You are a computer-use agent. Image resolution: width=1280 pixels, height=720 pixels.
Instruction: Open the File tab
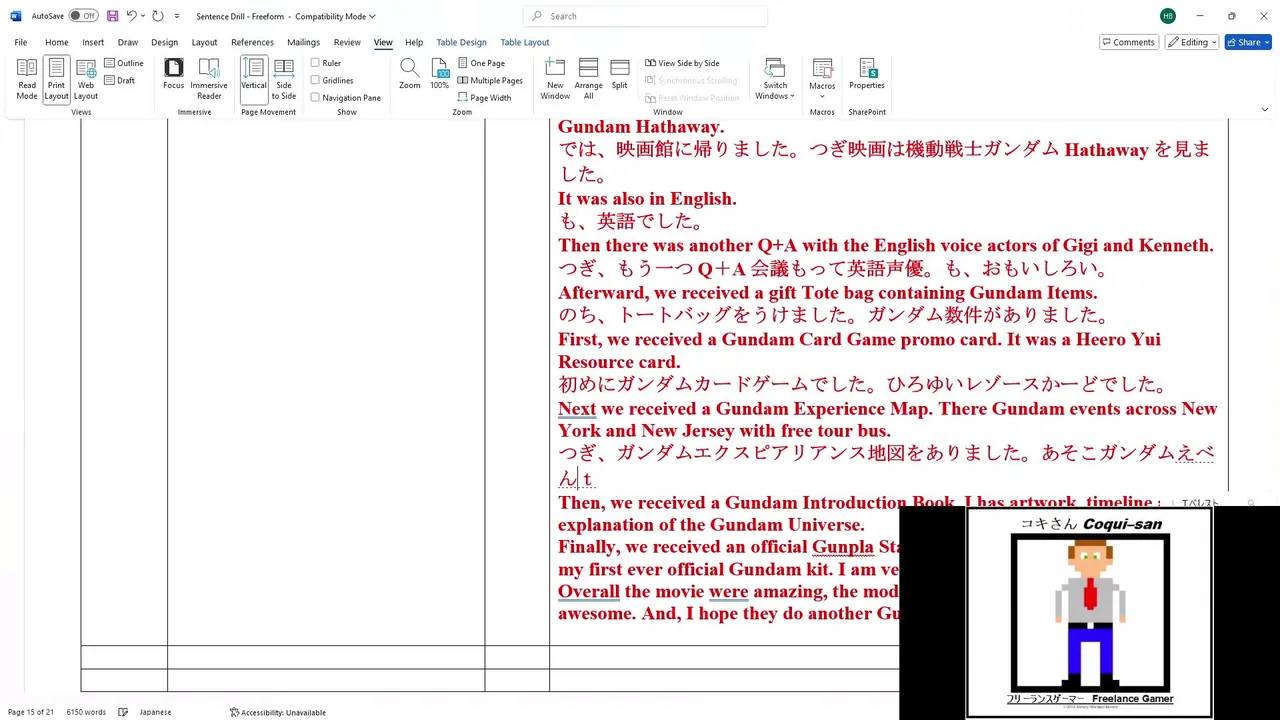(21, 42)
